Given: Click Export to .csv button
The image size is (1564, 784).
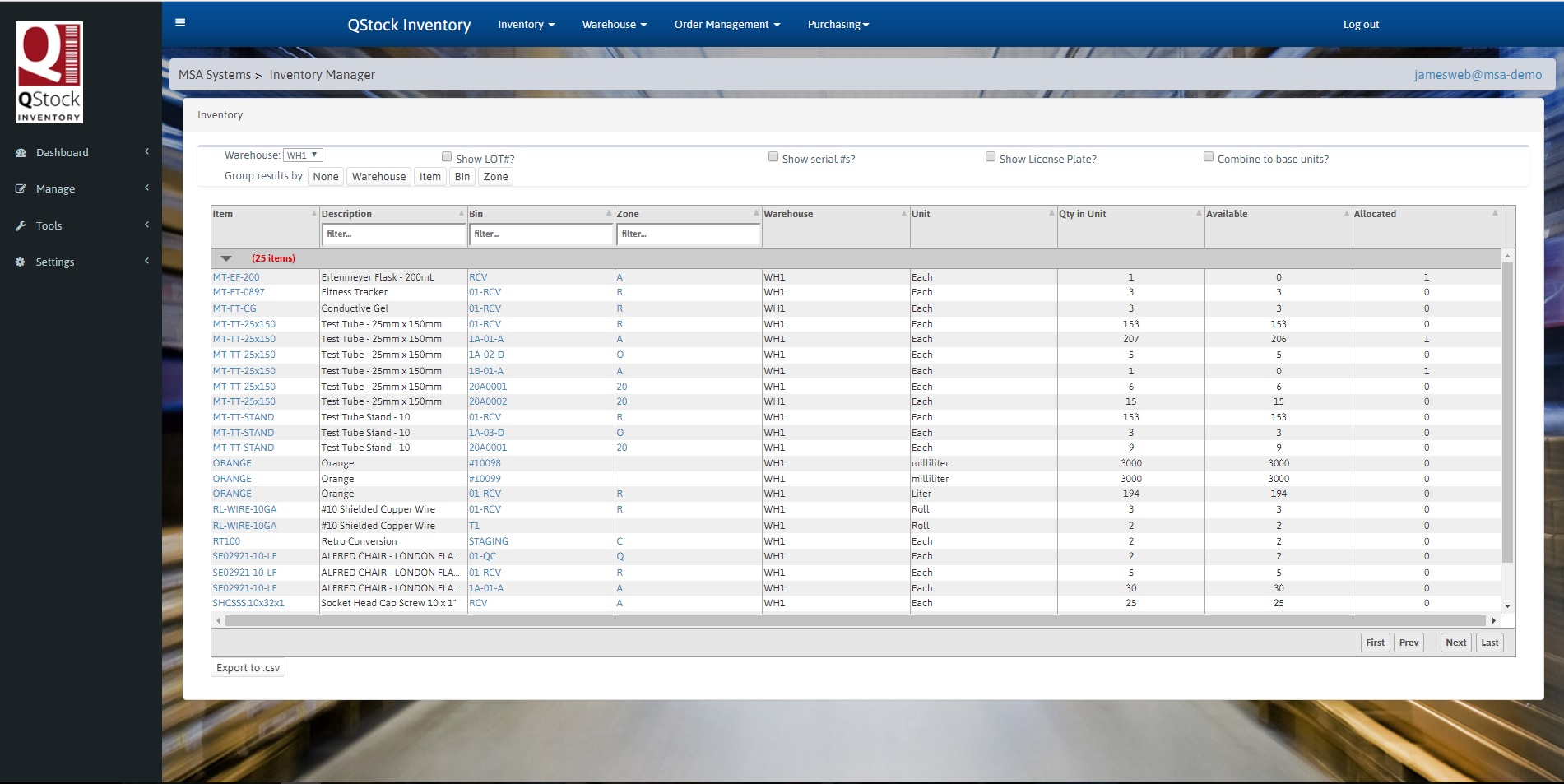Looking at the screenshot, I should point(248,668).
